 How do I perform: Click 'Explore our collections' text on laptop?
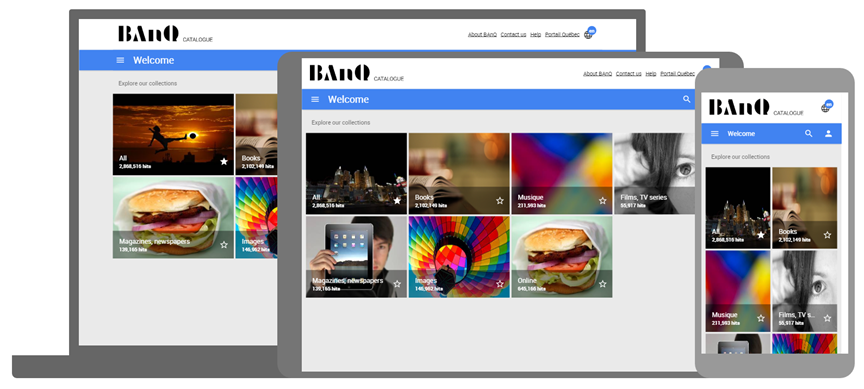click(148, 83)
